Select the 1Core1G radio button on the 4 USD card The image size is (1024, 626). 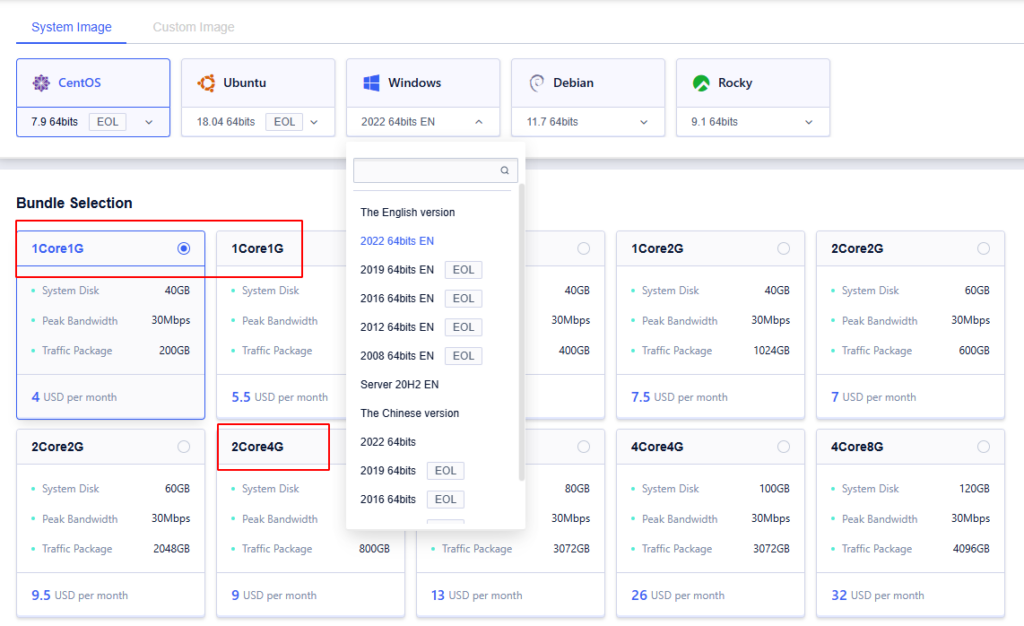click(184, 248)
